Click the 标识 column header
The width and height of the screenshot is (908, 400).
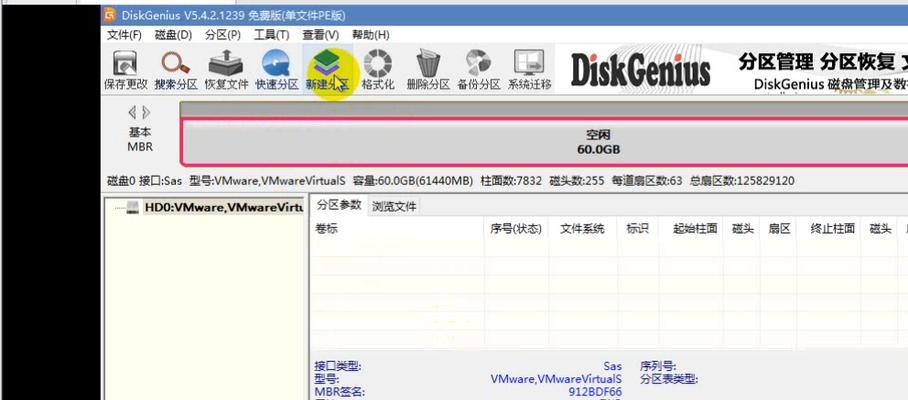click(638, 229)
